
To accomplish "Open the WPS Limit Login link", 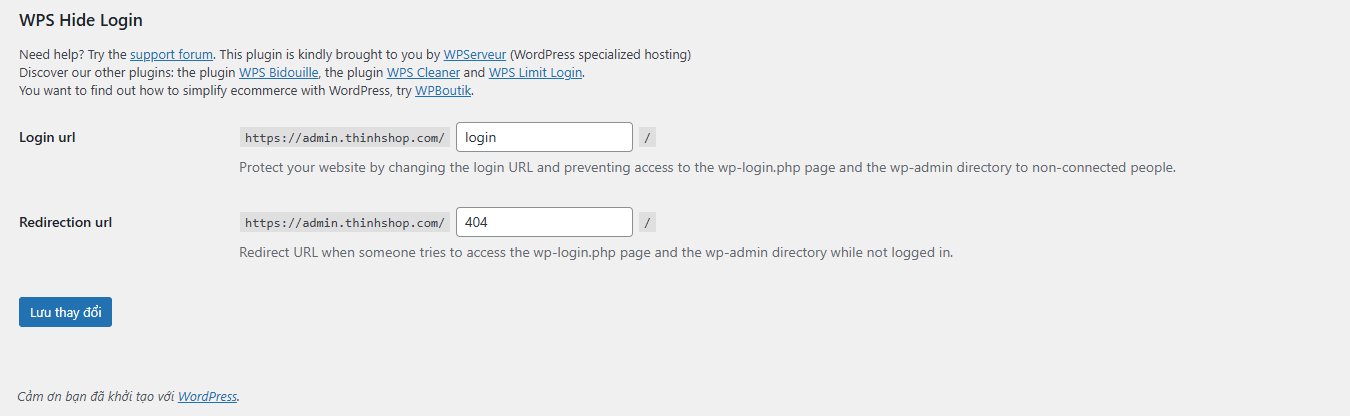I will pyautogui.click(x=535, y=73).
